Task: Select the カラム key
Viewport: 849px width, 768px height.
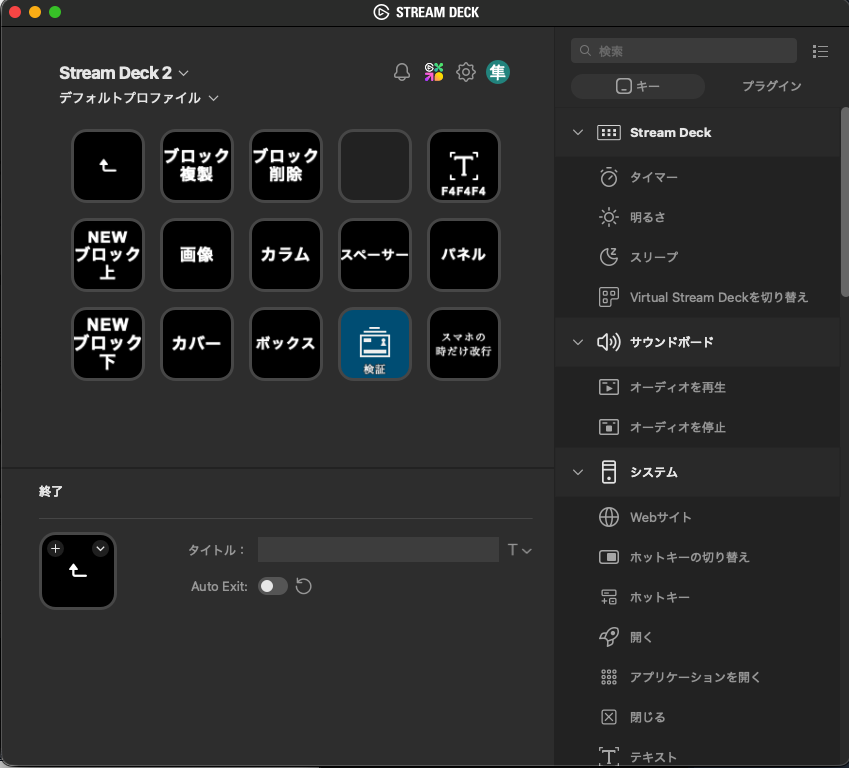Action: coord(285,255)
